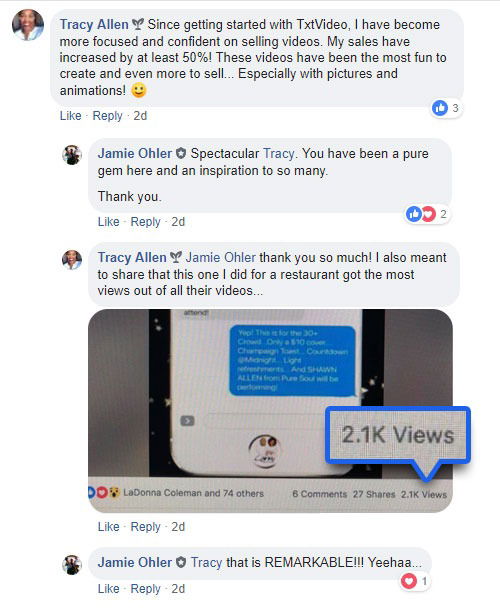The image size is (500, 610).
Task: Click Jamie Ohler's avatar on the Spectacular comment
Action: click(72, 155)
